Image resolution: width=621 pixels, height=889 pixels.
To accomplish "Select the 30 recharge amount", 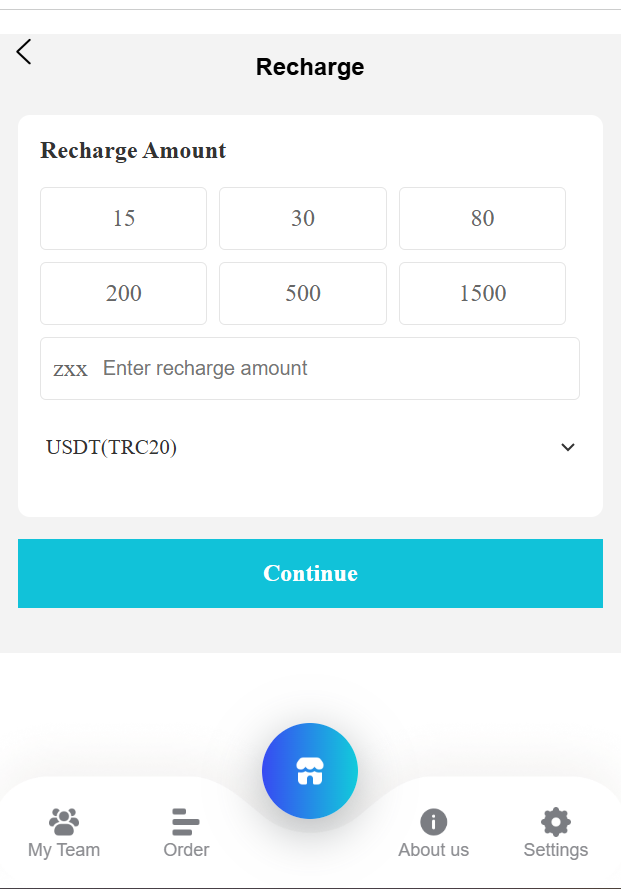I will pos(303,218).
